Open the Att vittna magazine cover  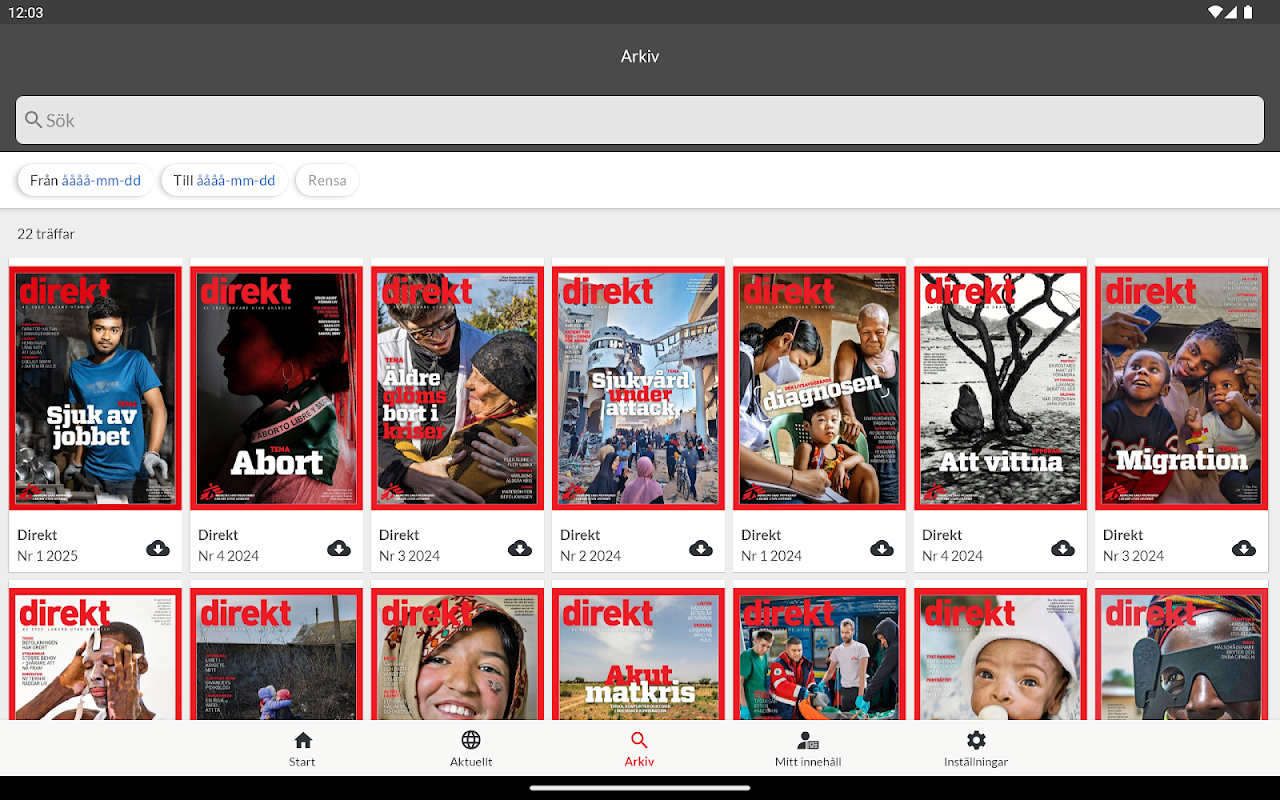[x=1001, y=388]
